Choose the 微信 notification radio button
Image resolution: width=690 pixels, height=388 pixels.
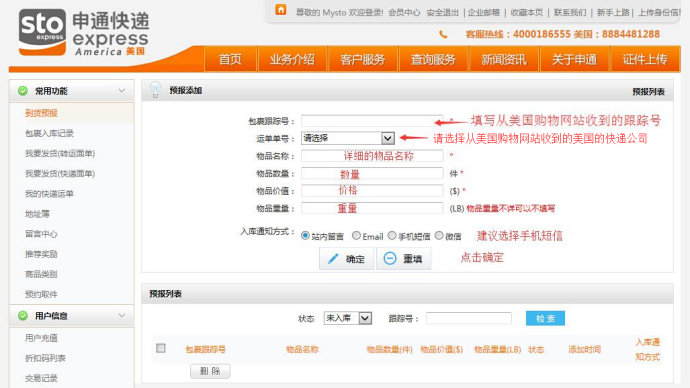click(439, 236)
